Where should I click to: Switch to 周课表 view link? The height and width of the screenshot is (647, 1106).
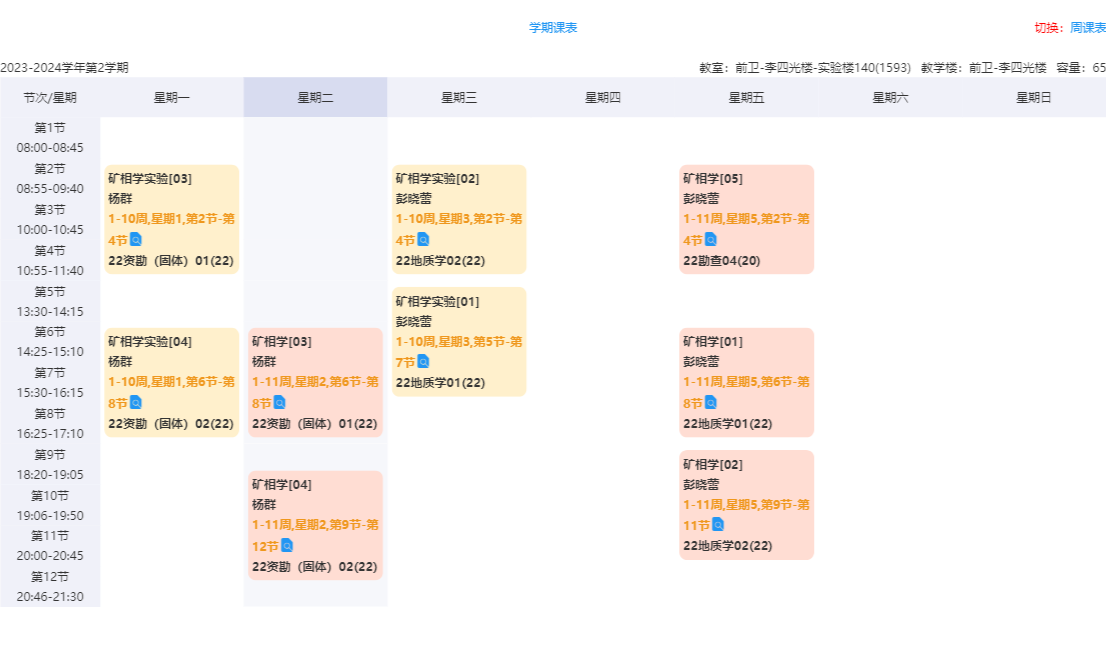click(x=1087, y=28)
